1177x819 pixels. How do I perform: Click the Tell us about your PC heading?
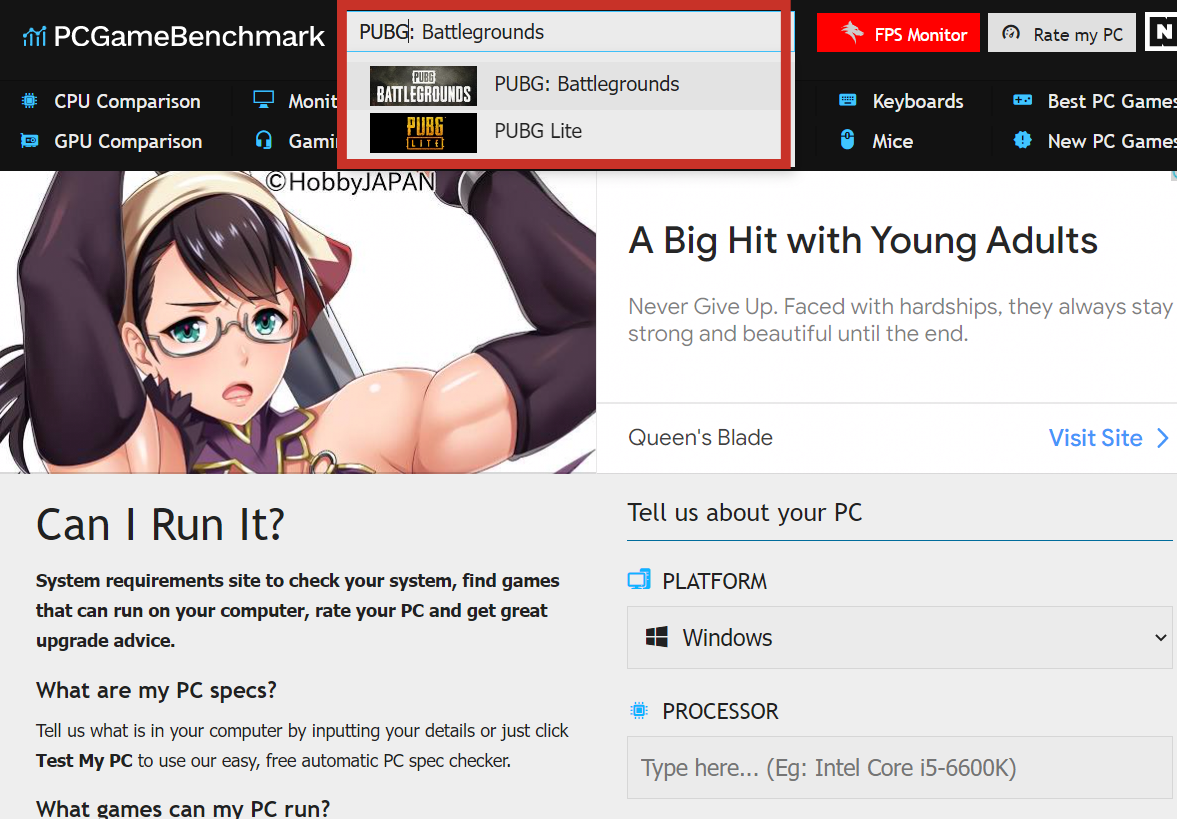(745, 513)
